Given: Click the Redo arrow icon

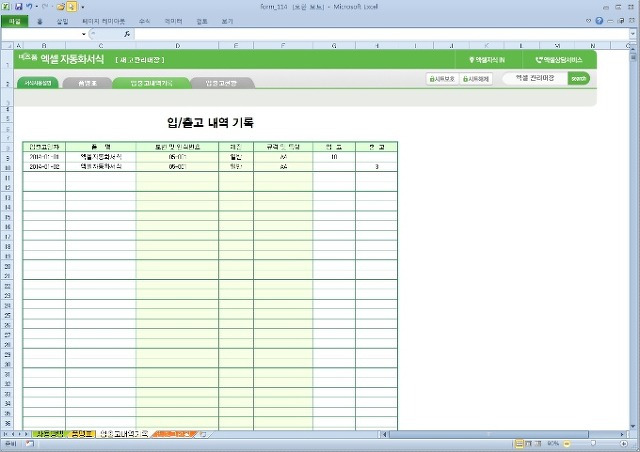Looking at the screenshot, I should coord(45,7).
